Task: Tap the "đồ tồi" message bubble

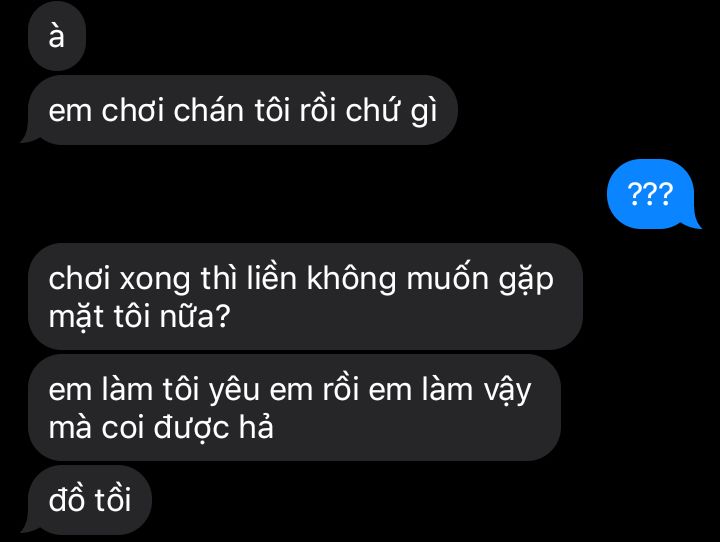Action: click(x=90, y=500)
